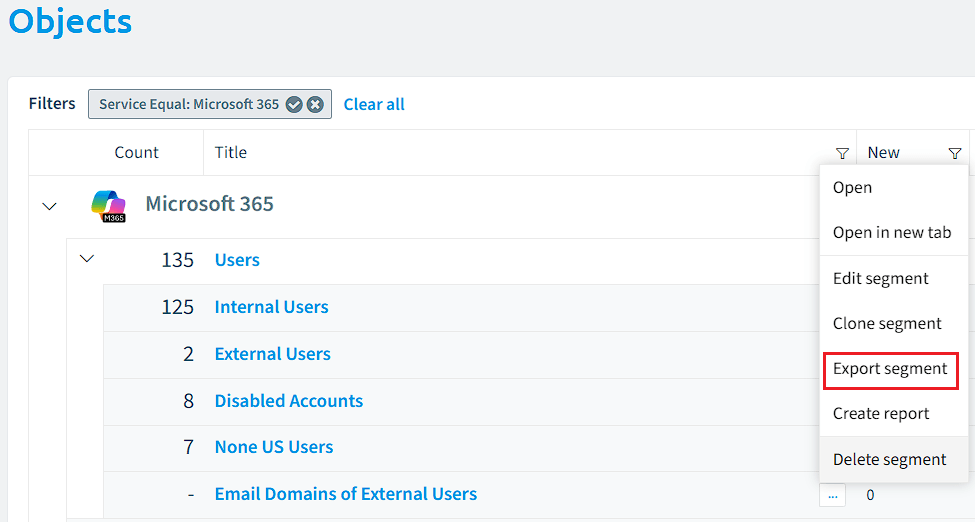Confirm the Service Equal filter checkmark icon
975x522 pixels.
(x=294, y=105)
